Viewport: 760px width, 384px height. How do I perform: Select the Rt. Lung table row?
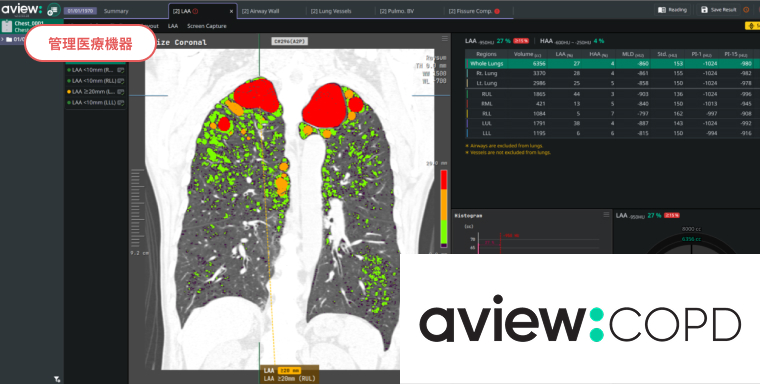pos(612,73)
